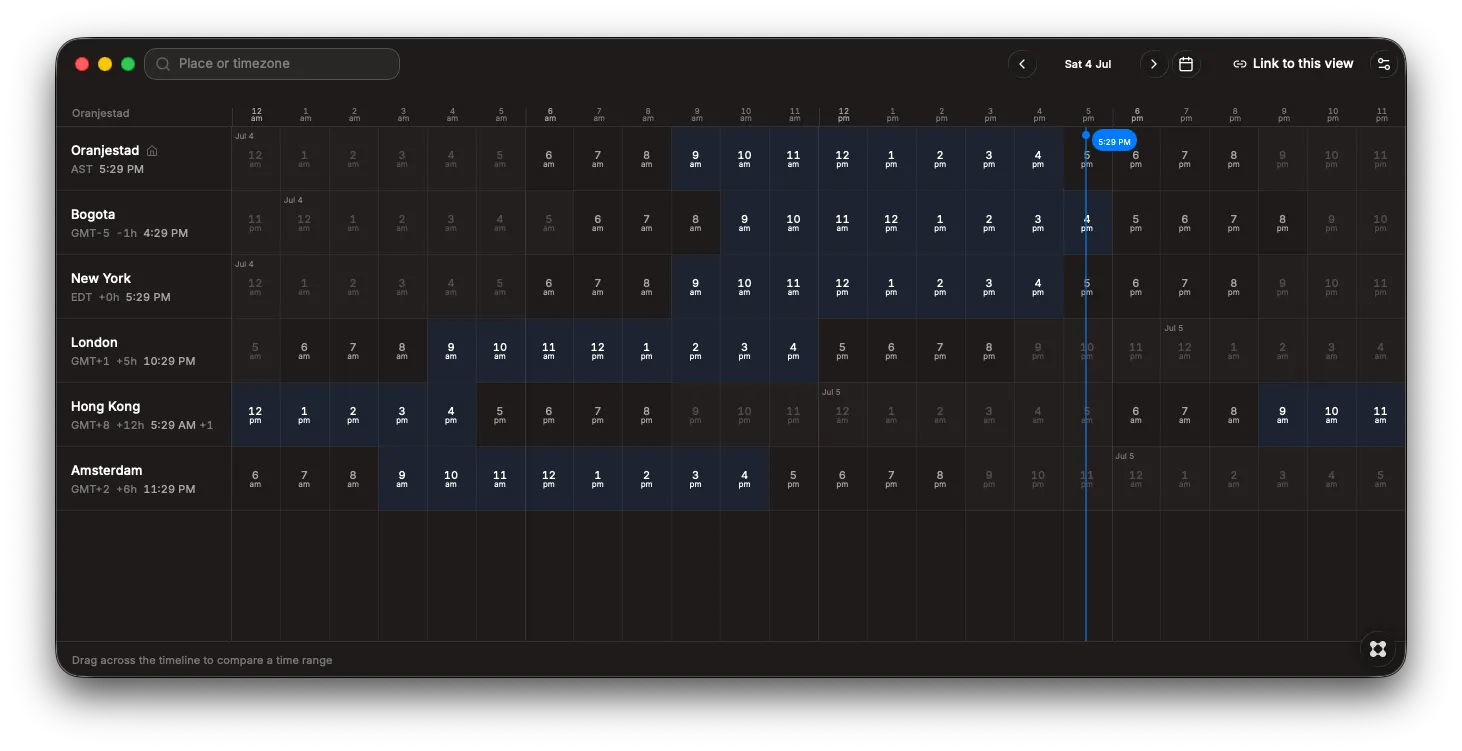
Task: Focus the Place or timezone search field
Action: coord(272,64)
